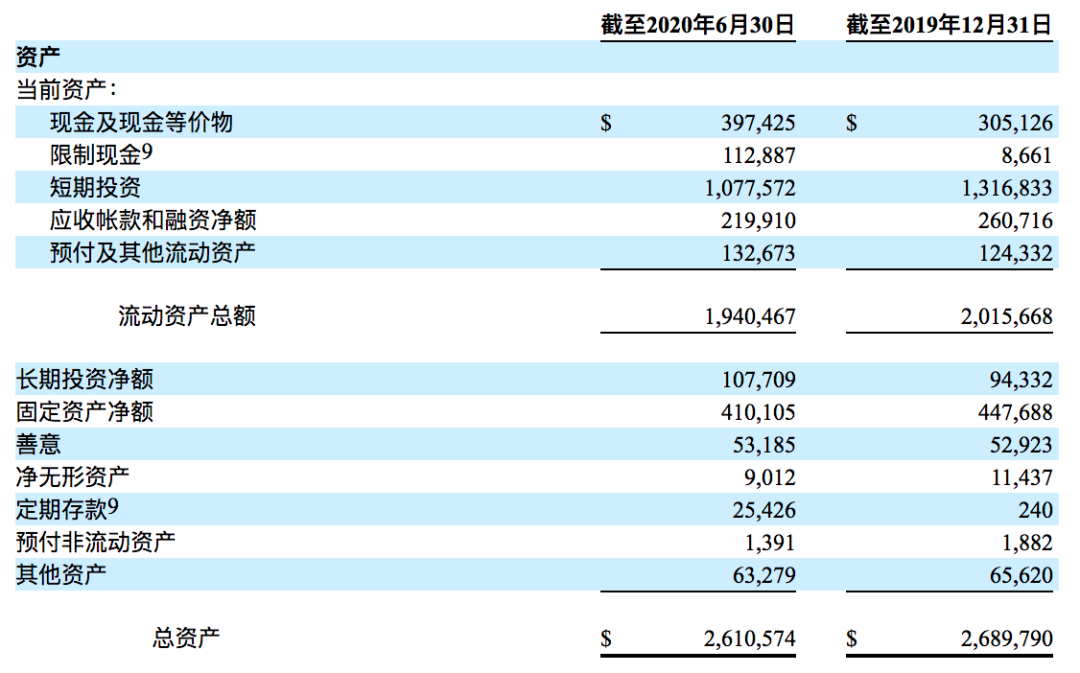Select the value 447,688

coord(1015,412)
